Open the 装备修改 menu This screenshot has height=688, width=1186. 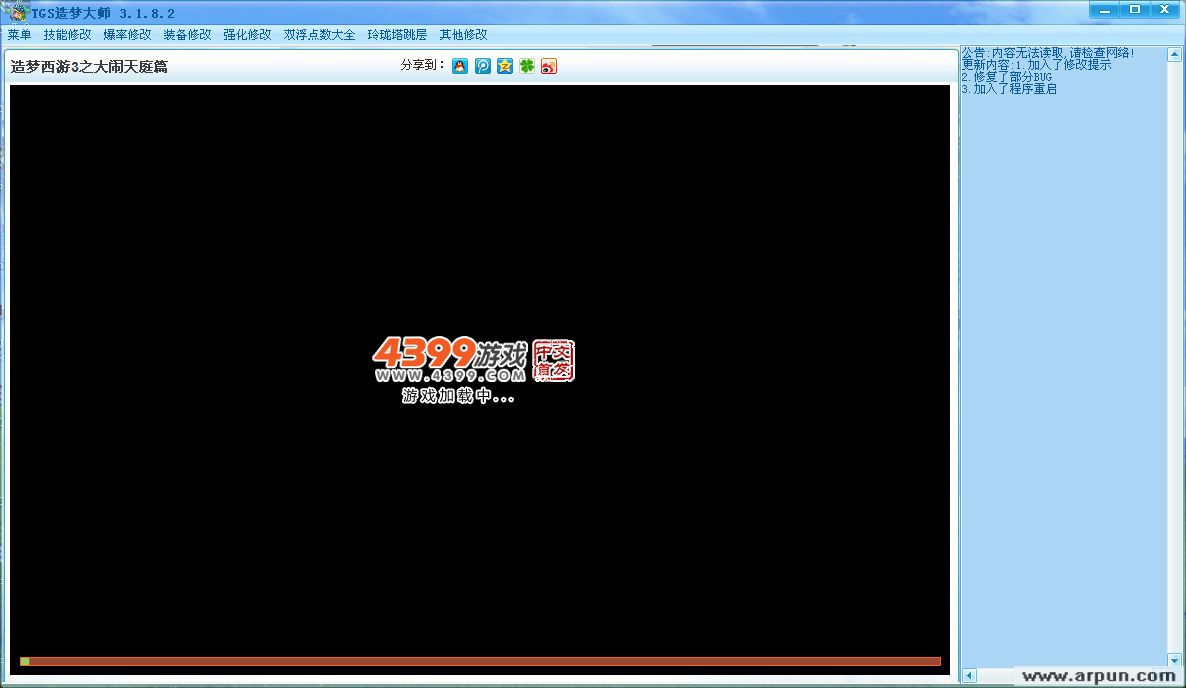pyautogui.click(x=188, y=35)
